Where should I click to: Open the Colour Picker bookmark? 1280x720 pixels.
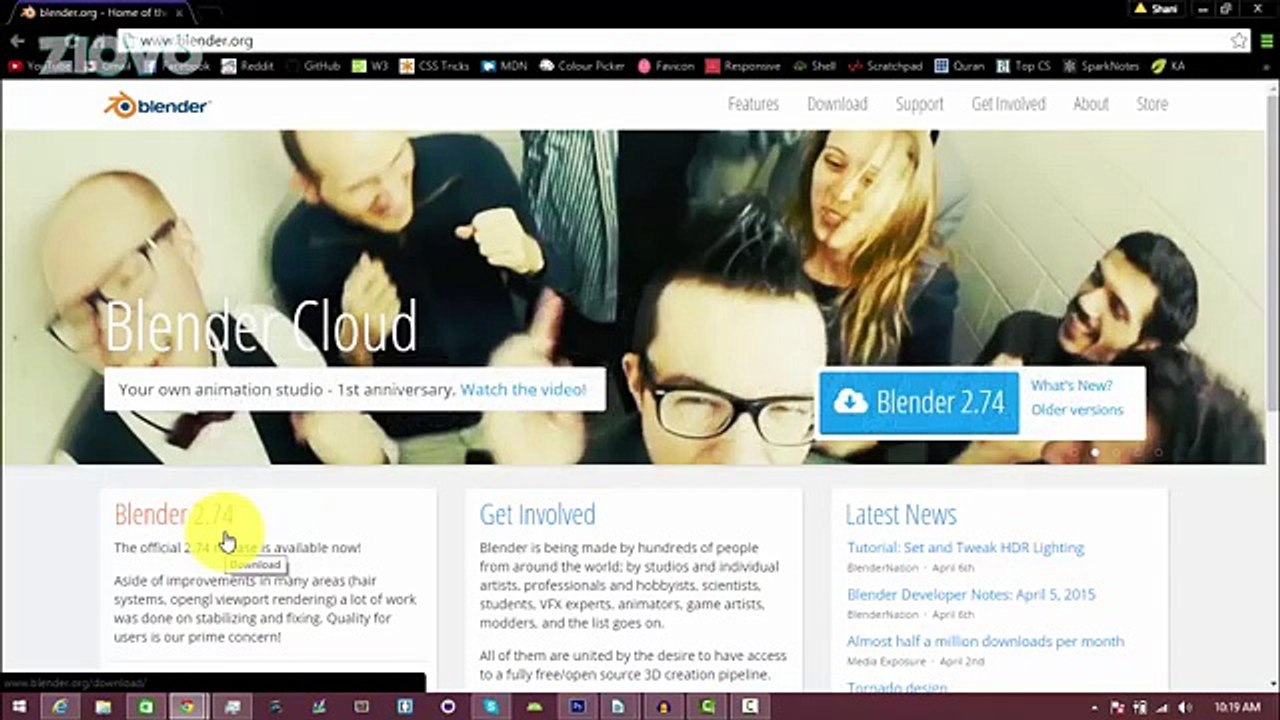tap(583, 66)
